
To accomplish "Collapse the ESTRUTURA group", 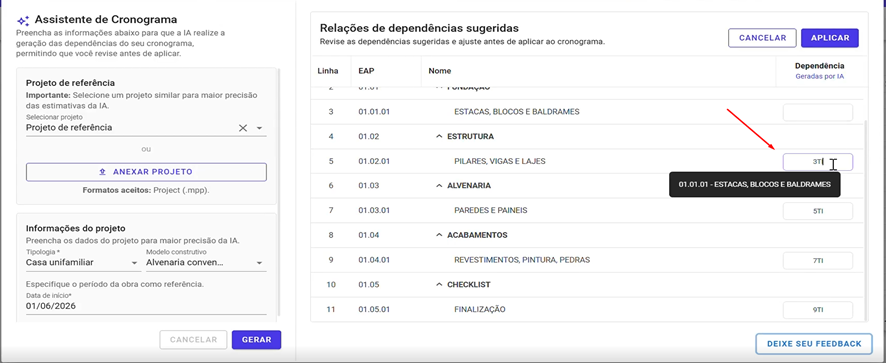I will [438, 136].
